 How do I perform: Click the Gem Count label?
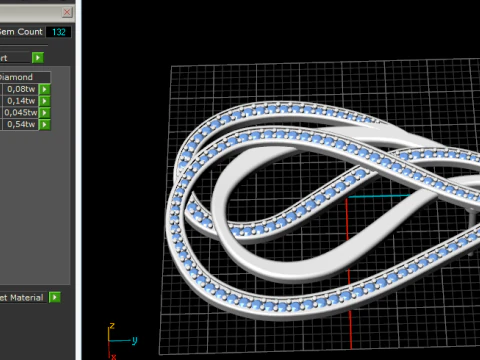tap(21, 32)
